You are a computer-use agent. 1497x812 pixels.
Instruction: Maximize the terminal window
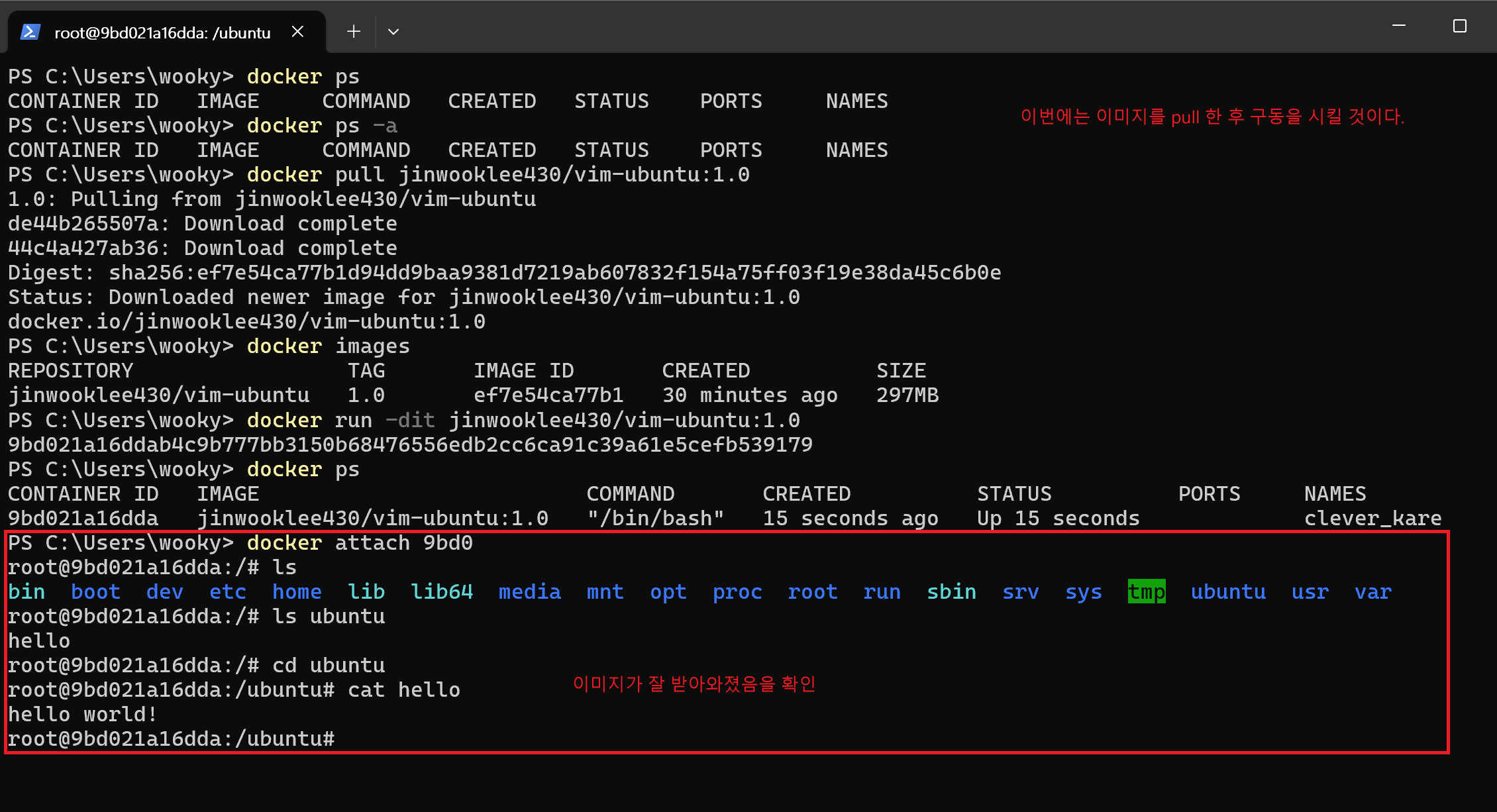tap(1460, 26)
